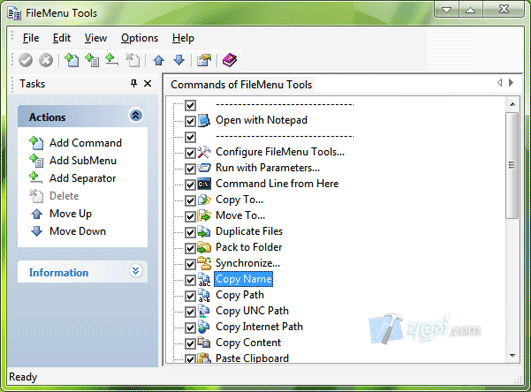The height and width of the screenshot is (392, 531).
Task: Click the blue Move Up arrow in toolbar
Action: pos(158,61)
